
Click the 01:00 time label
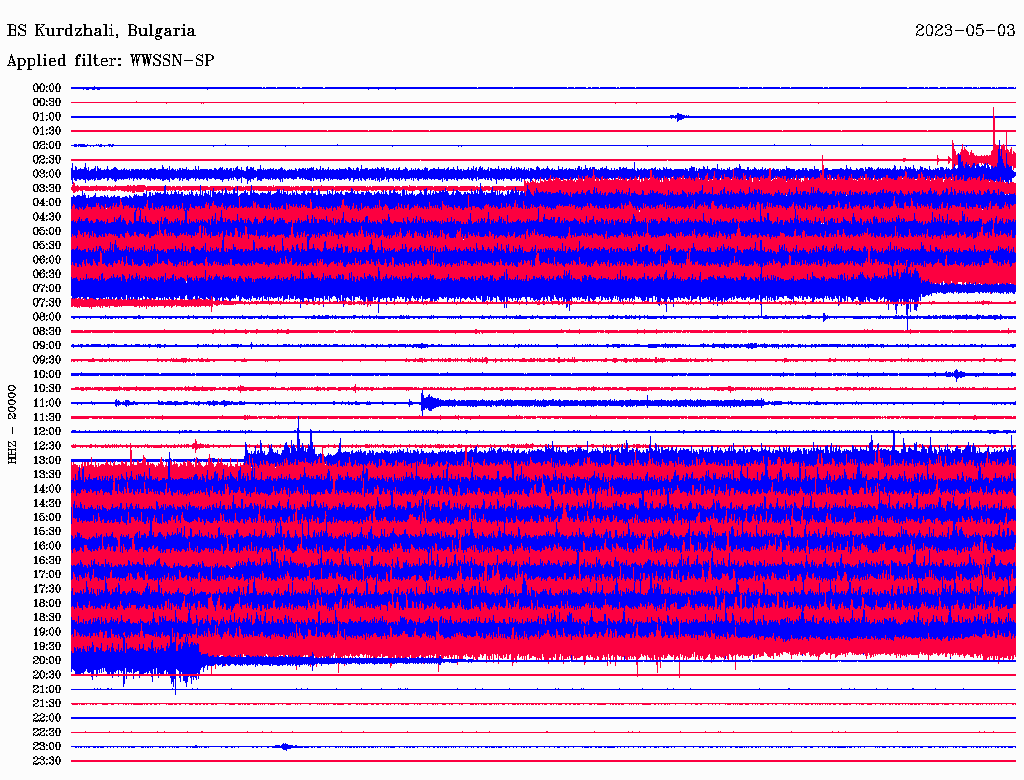(x=47, y=117)
